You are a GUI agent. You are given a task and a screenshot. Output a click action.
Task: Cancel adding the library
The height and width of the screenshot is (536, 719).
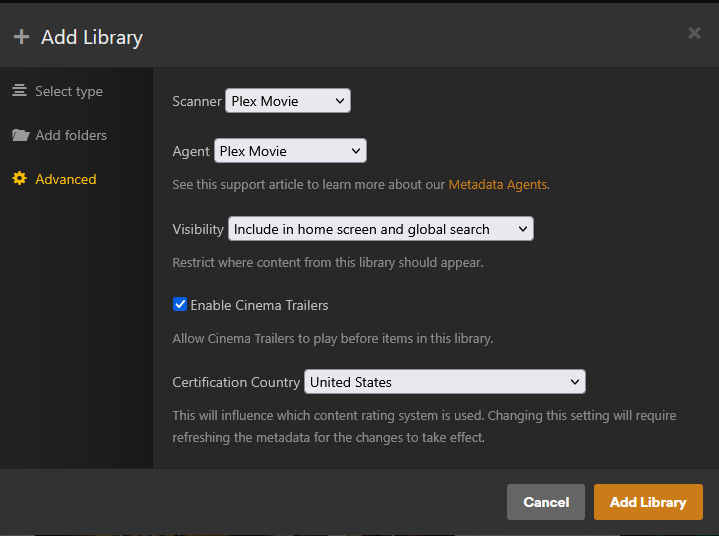tap(546, 502)
